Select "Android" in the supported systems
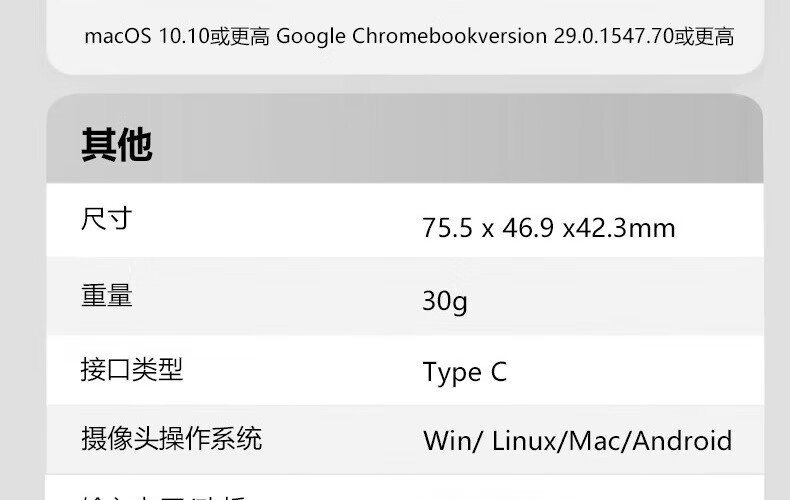 pos(683,441)
